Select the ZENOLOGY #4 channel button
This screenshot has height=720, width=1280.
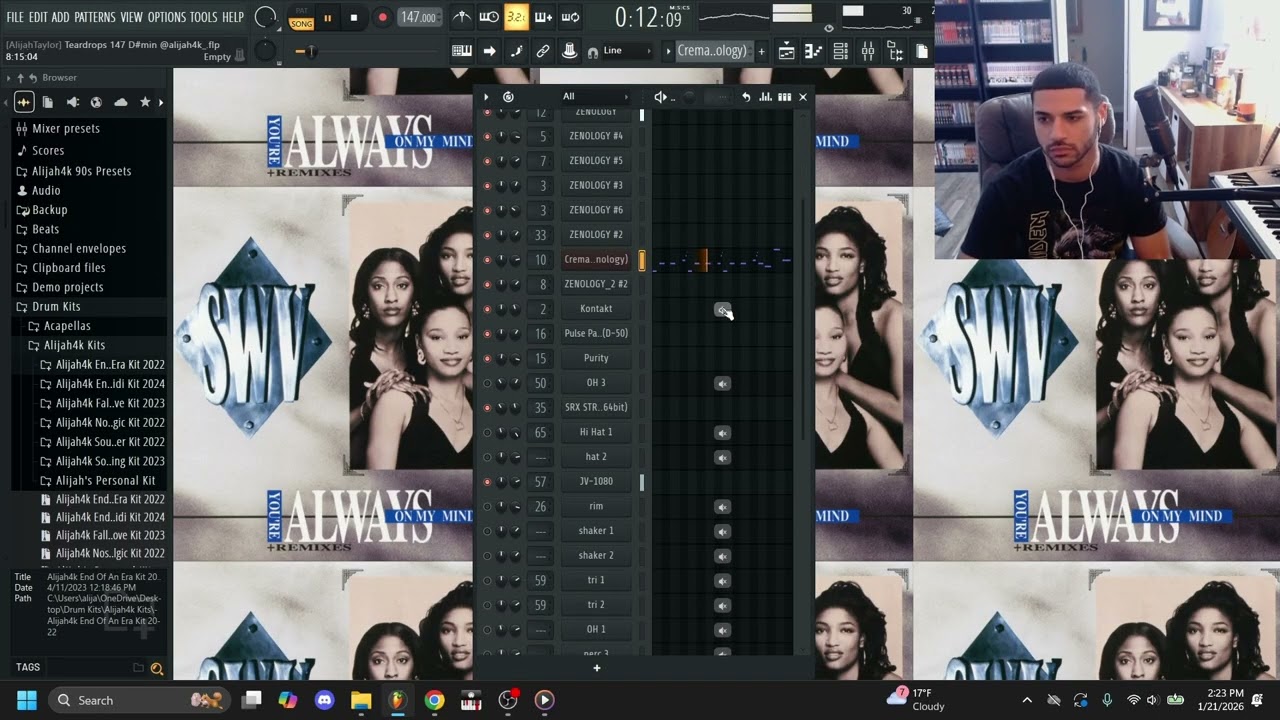596,136
